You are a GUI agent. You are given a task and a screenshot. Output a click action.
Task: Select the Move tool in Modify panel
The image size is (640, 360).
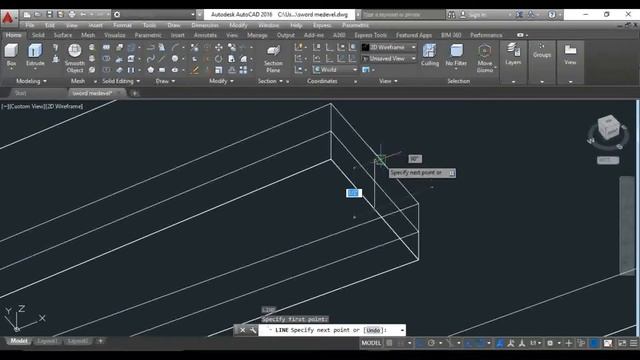218,47
